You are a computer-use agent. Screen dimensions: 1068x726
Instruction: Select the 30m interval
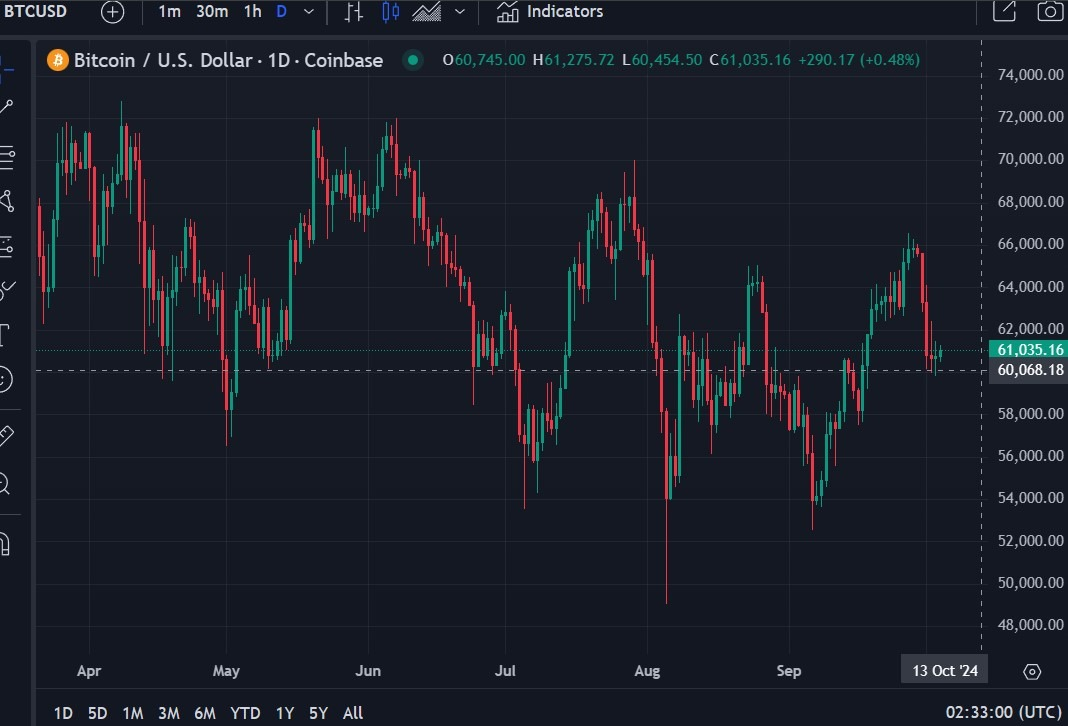coord(212,12)
